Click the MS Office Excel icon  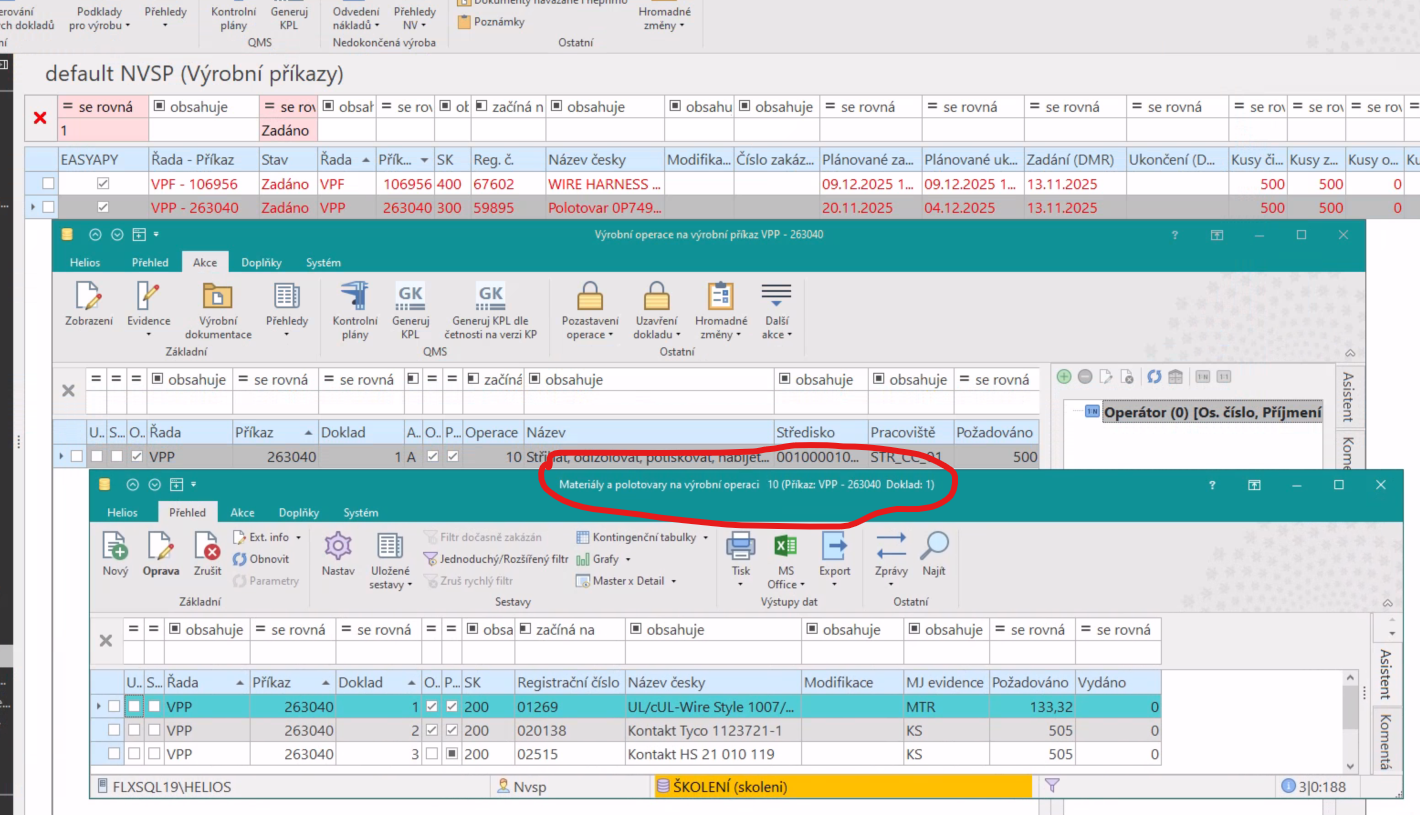[x=785, y=546]
